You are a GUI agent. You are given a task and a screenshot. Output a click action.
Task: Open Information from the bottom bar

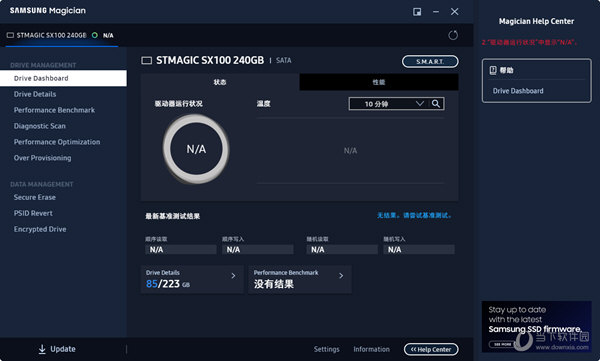371,349
